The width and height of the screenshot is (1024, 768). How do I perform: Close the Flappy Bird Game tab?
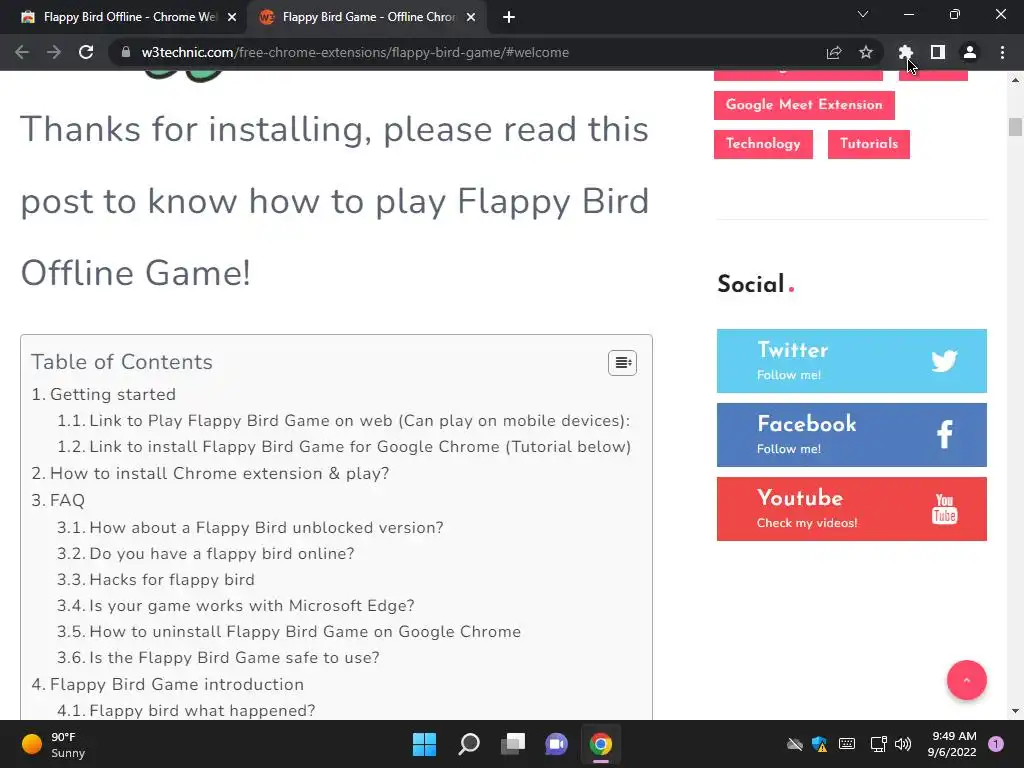click(471, 17)
